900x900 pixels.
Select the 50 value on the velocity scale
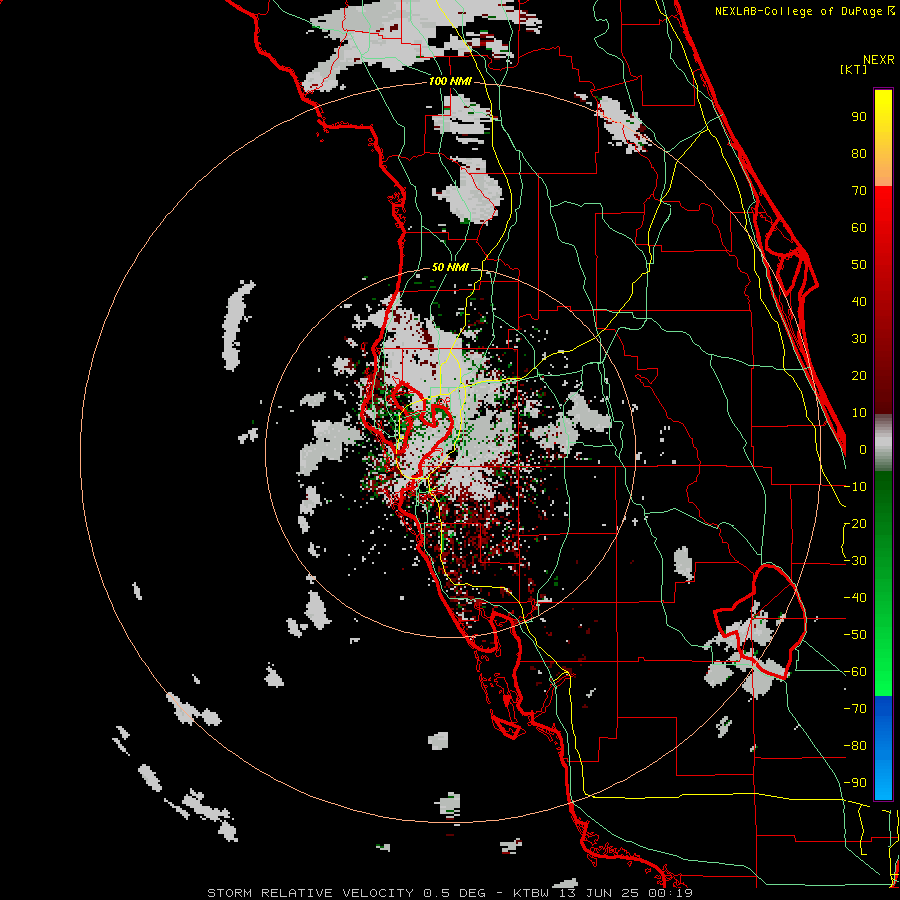(859, 265)
